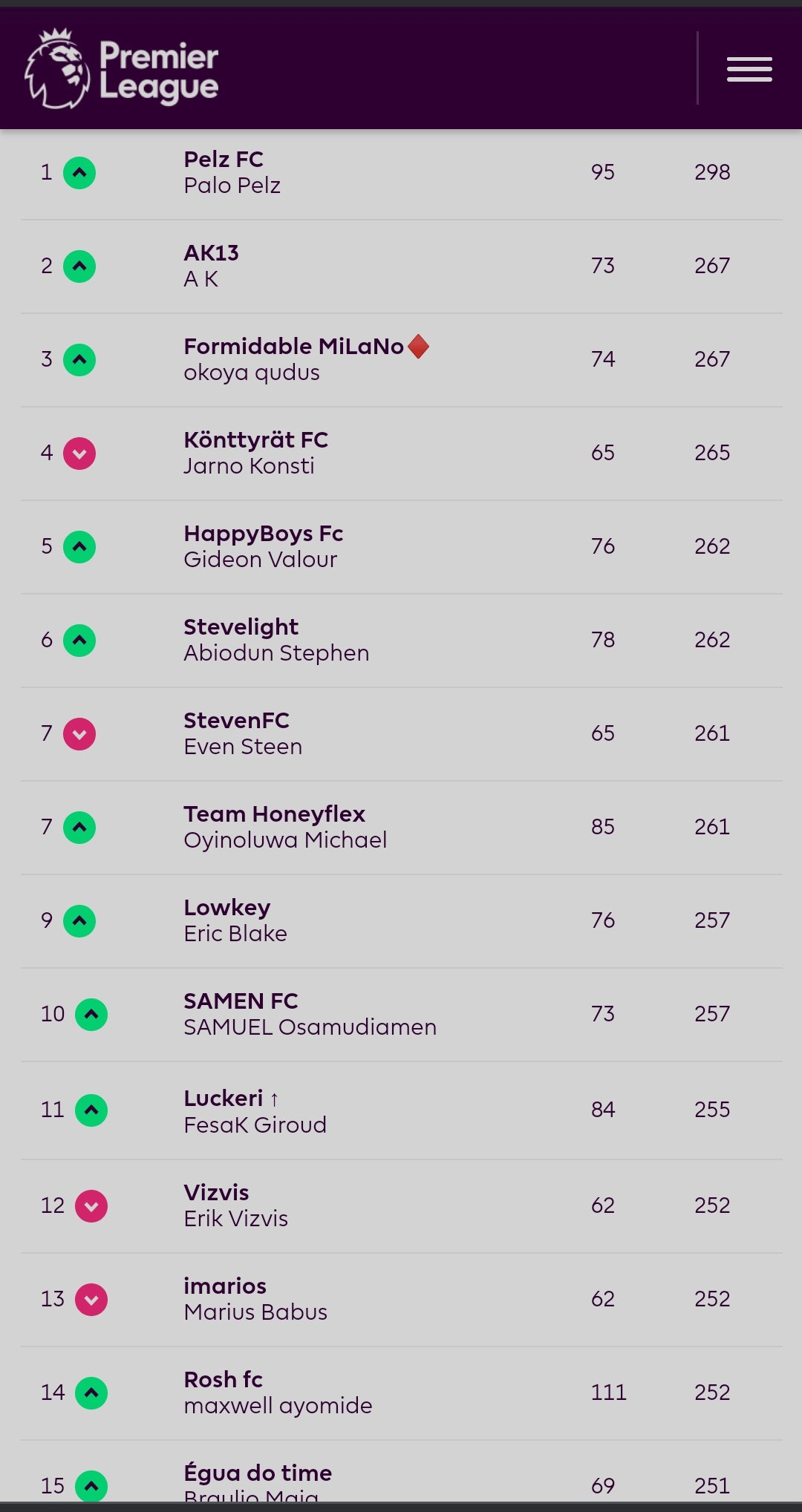Click green up arrow beside Luckeri
This screenshot has height=1512, width=802.
coord(91,1110)
